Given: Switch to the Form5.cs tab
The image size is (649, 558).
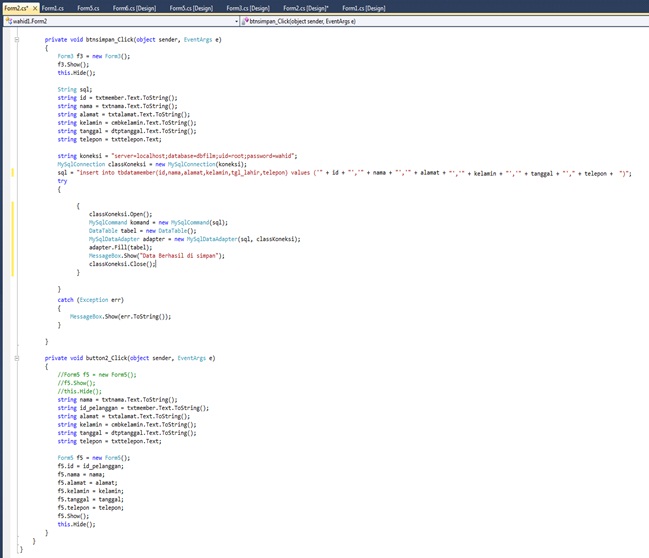Looking at the screenshot, I should pyautogui.click(x=88, y=8).
